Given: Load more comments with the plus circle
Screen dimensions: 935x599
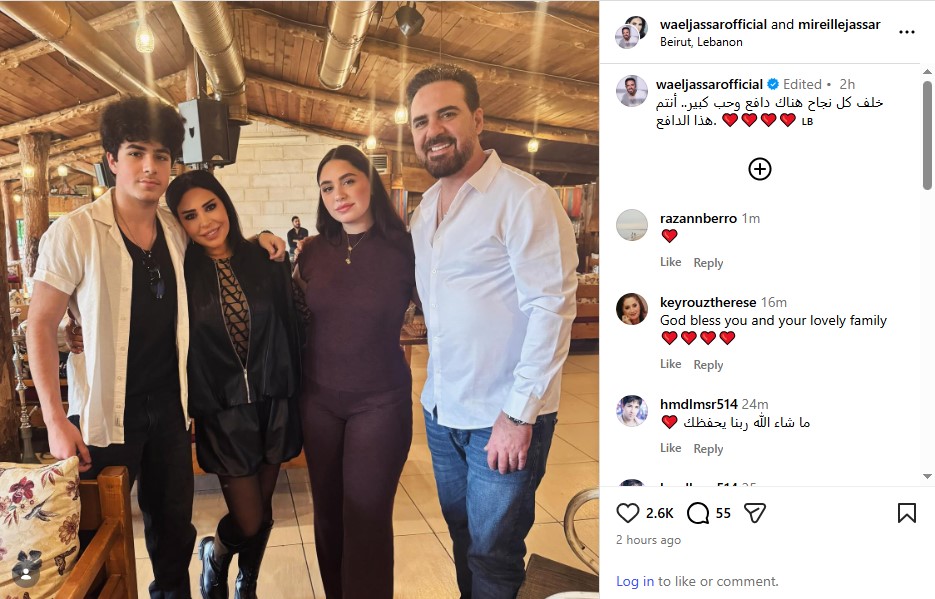Looking at the screenshot, I should (760, 169).
